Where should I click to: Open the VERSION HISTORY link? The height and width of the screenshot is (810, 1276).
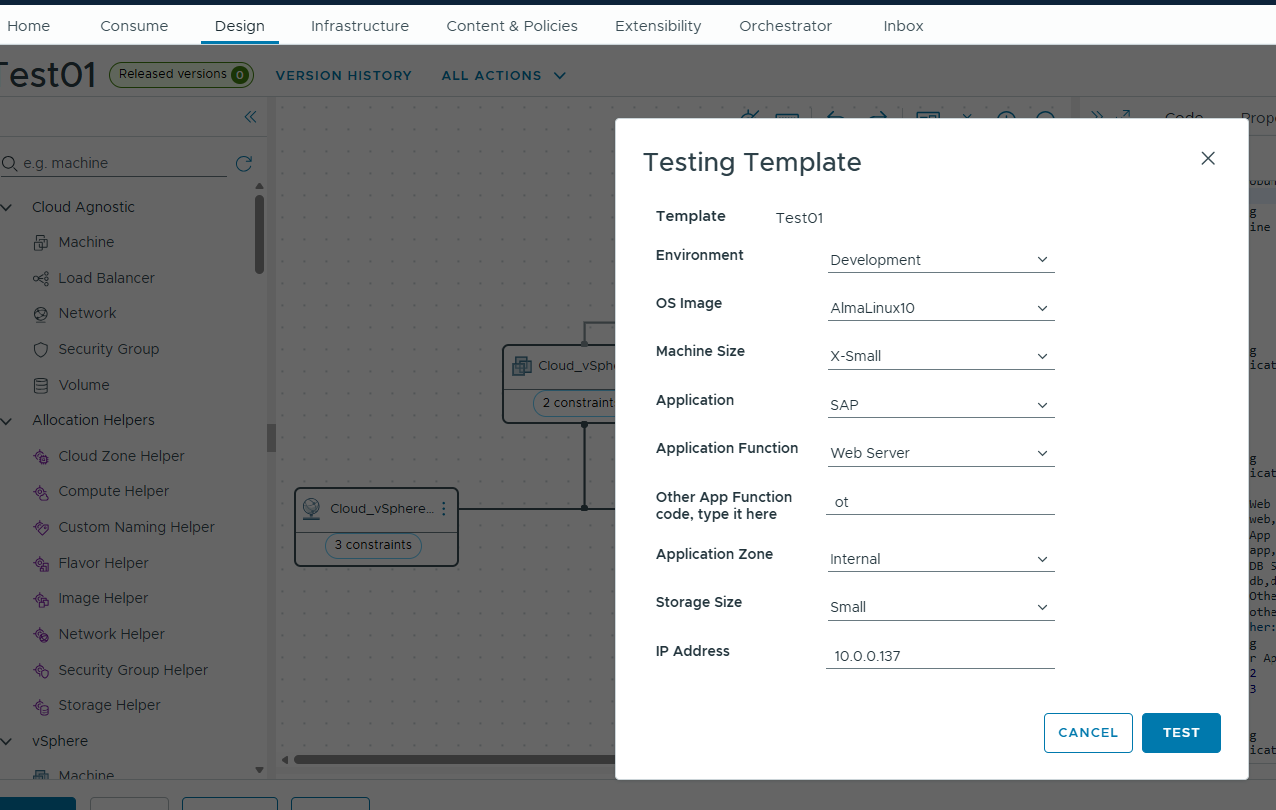pyautogui.click(x=343, y=75)
